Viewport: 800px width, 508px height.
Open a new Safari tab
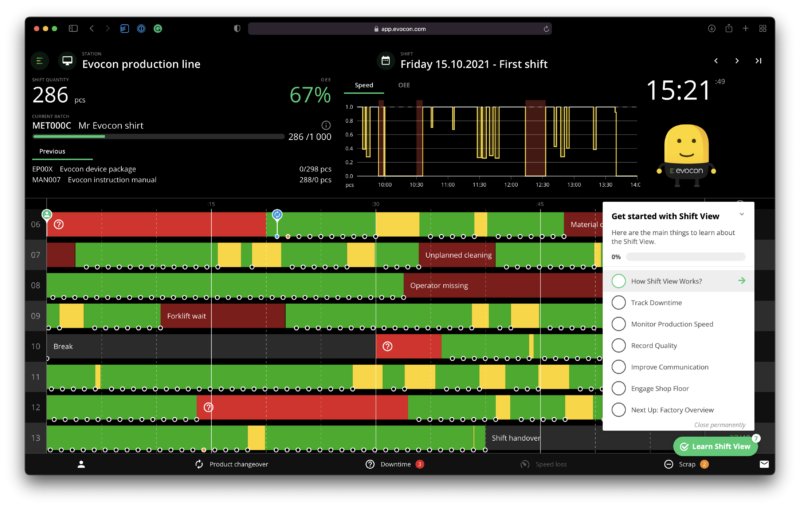click(x=745, y=29)
